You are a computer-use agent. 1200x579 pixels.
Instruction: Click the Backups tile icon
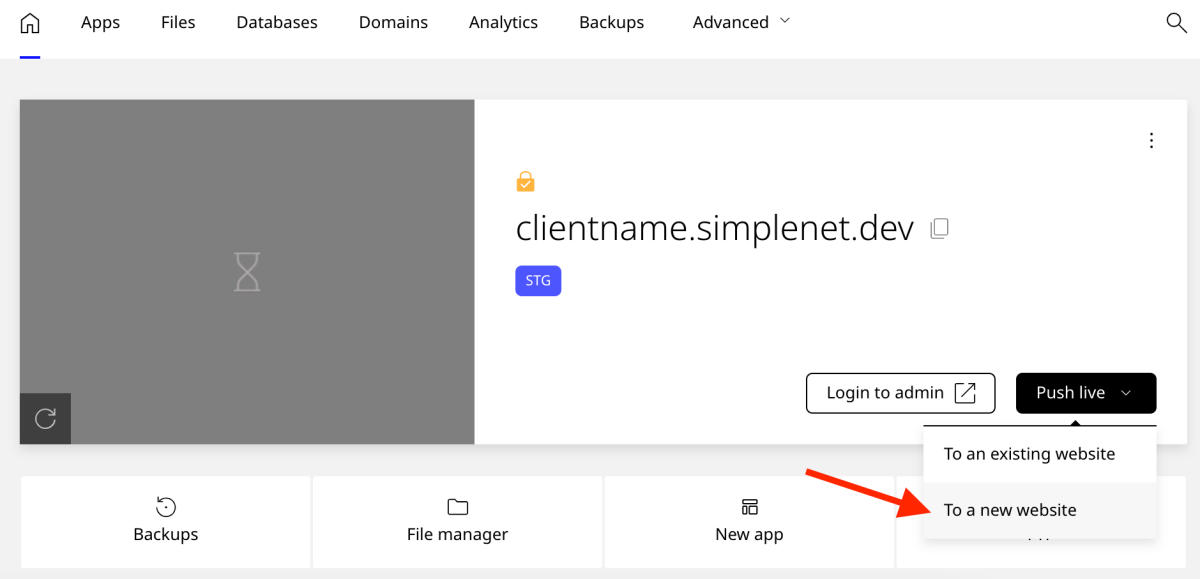click(166, 507)
